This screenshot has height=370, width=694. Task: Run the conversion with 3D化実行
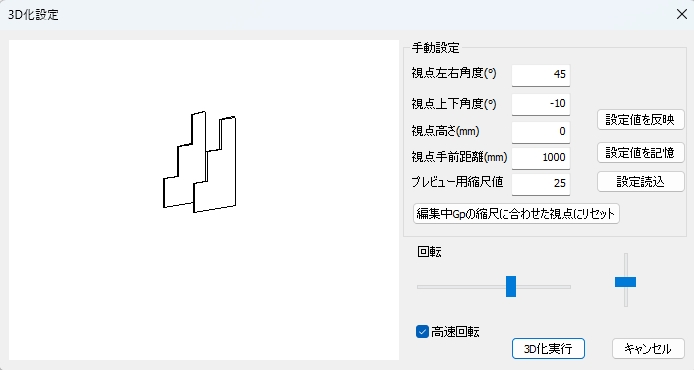click(x=548, y=349)
